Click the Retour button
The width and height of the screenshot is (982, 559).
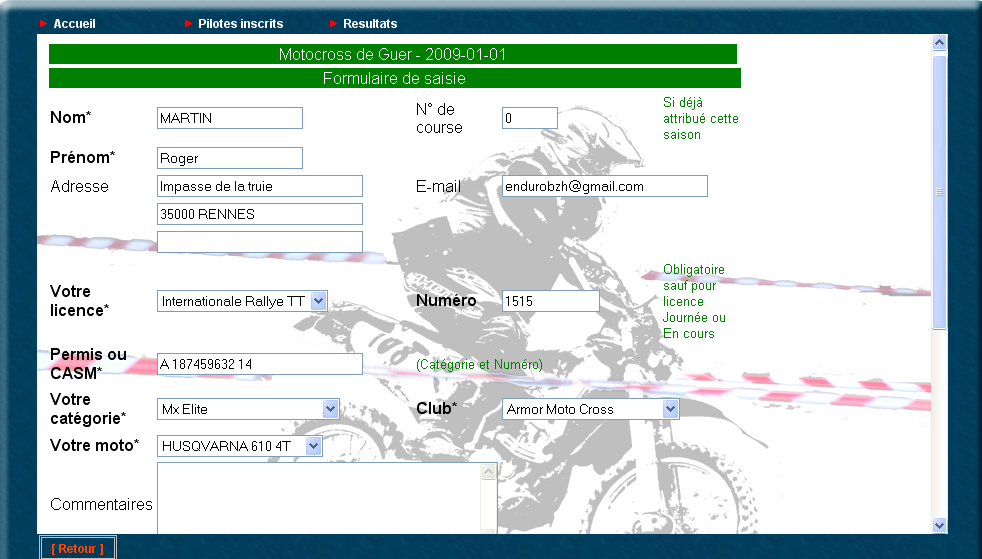click(x=78, y=548)
